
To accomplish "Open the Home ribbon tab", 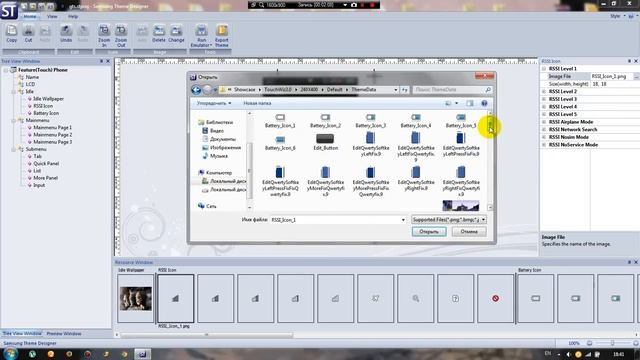I will pyautogui.click(x=30, y=16).
